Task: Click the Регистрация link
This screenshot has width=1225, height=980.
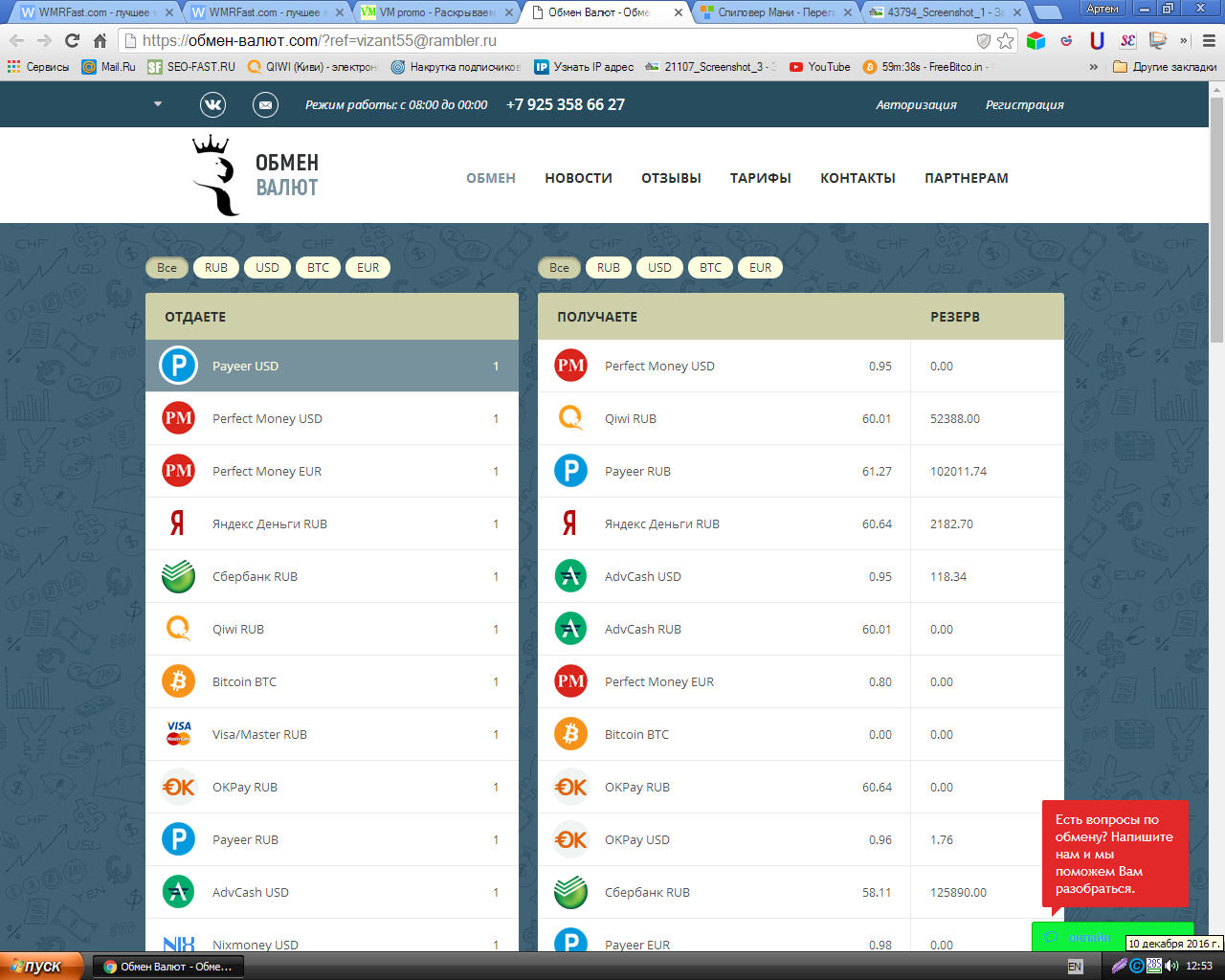Action: pyautogui.click(x=1025, y=104)
